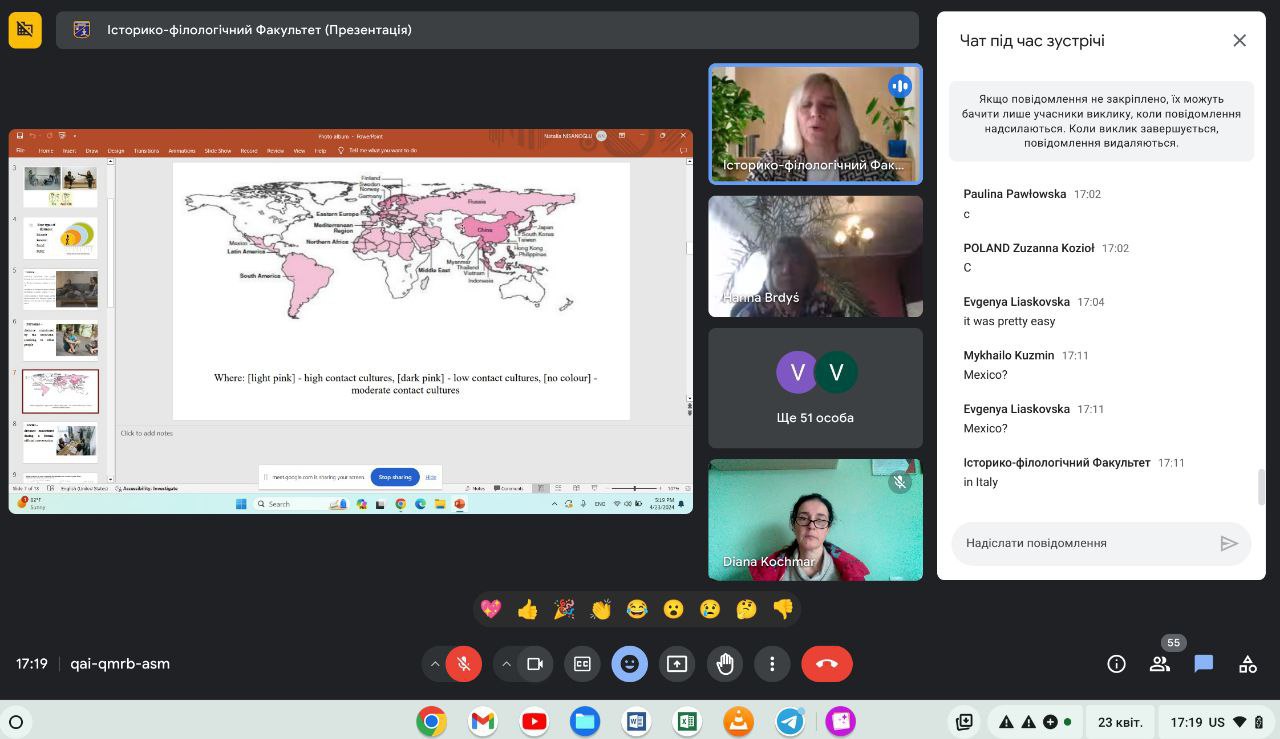Screen dimensions: 1280x739
Task: Open Review tab in shared PowerPoint
Action: click(x=275, y=151)
